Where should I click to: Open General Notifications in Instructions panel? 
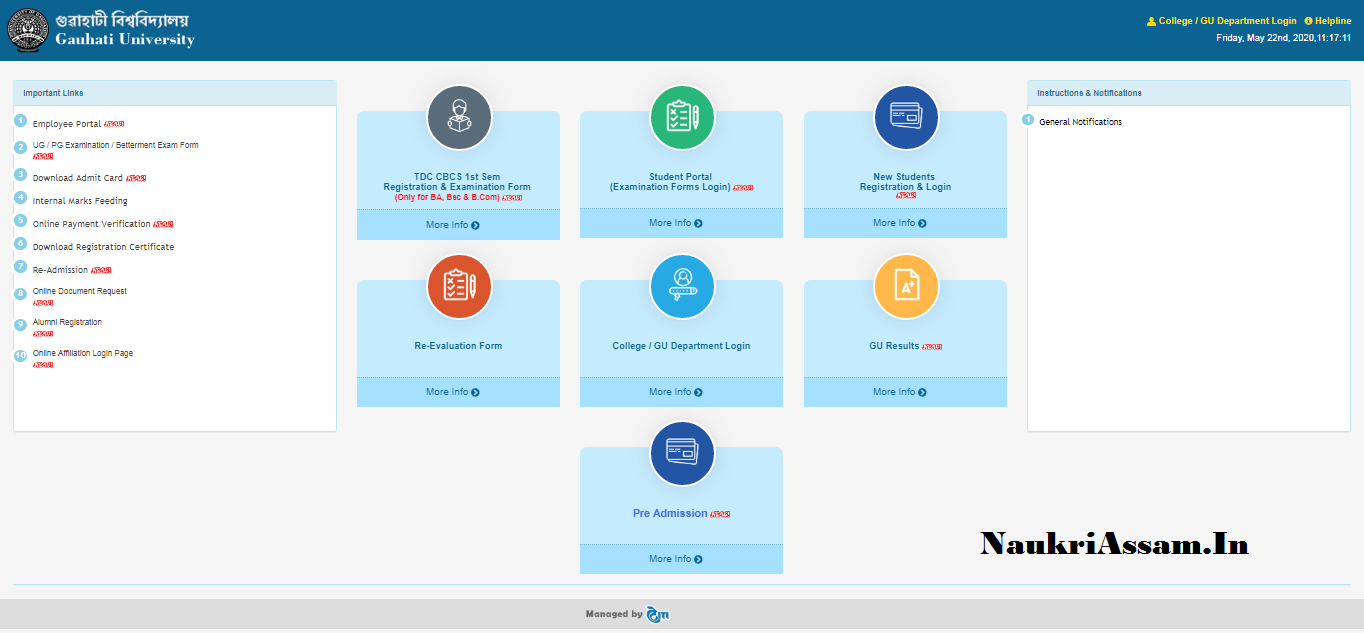coord(1080,122)
